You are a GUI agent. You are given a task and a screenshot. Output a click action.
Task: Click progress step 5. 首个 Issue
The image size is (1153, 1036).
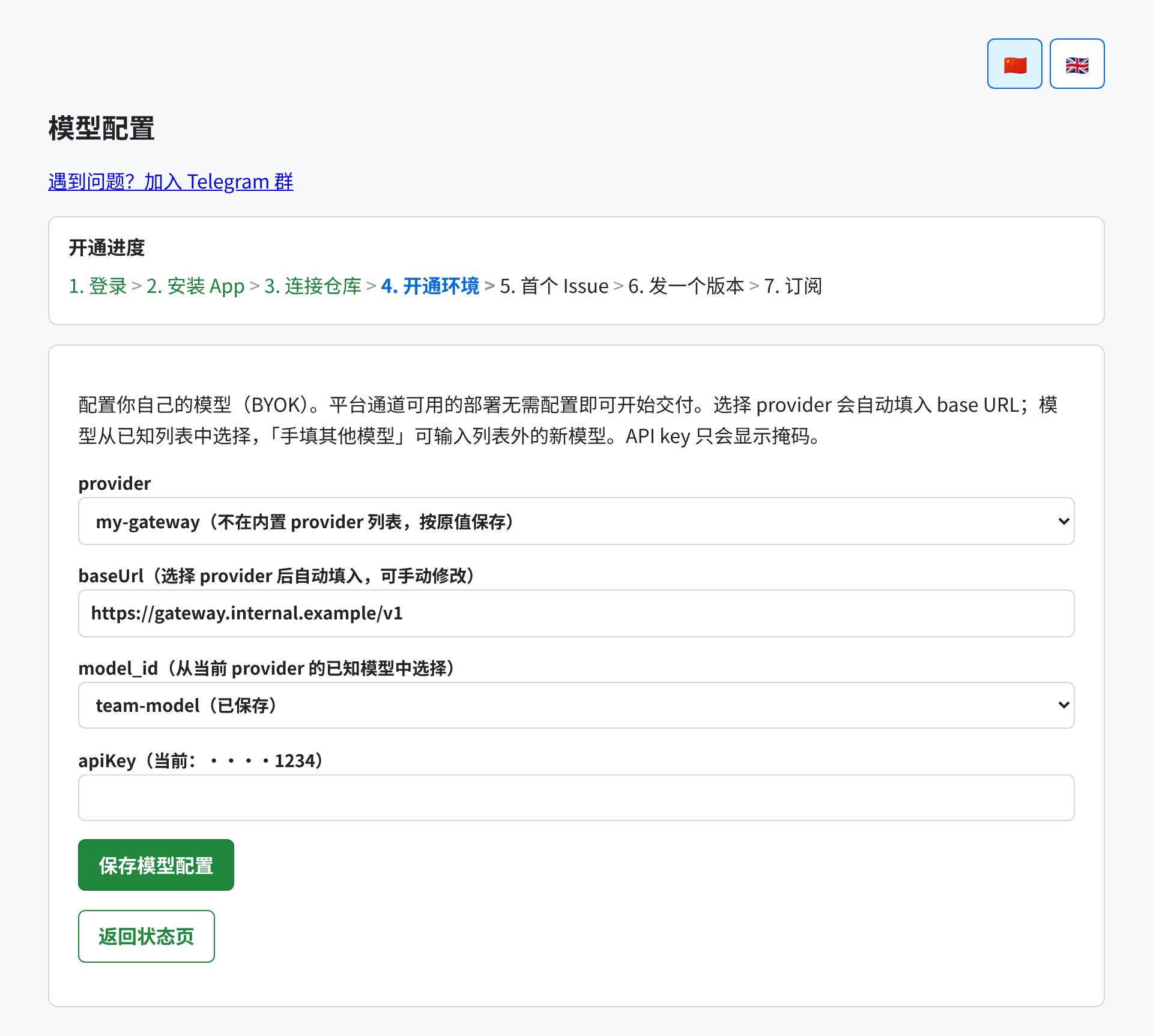pyautogui.click(x=554, y=286)
